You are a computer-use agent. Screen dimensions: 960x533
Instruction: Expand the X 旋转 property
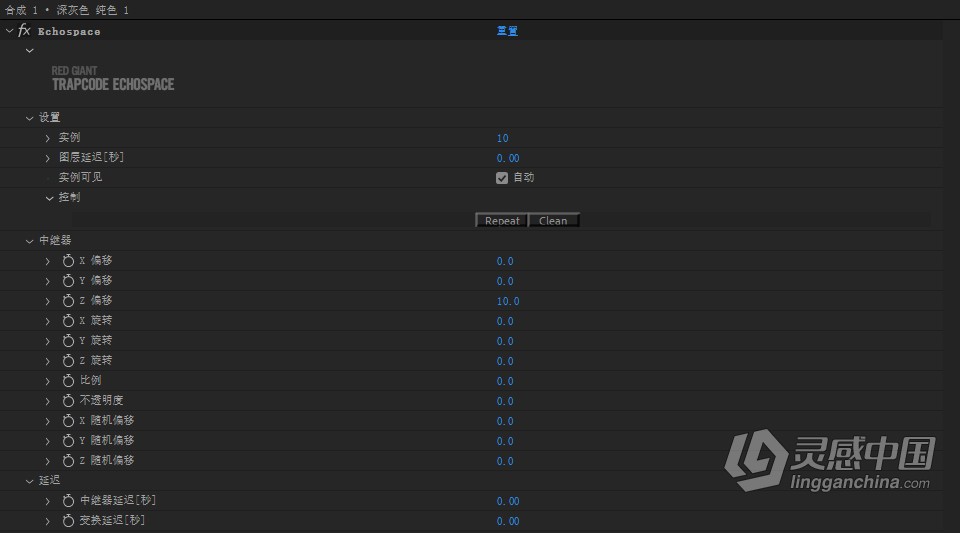click(x=48, y=321)
